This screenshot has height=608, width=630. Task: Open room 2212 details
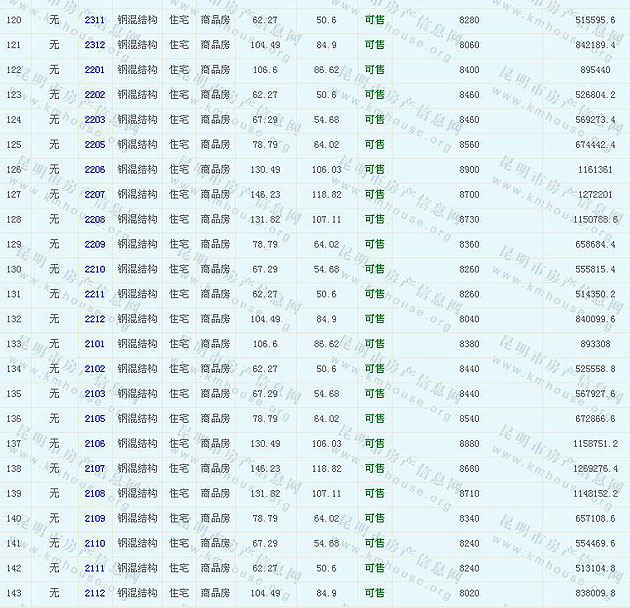tap(94, 319)
